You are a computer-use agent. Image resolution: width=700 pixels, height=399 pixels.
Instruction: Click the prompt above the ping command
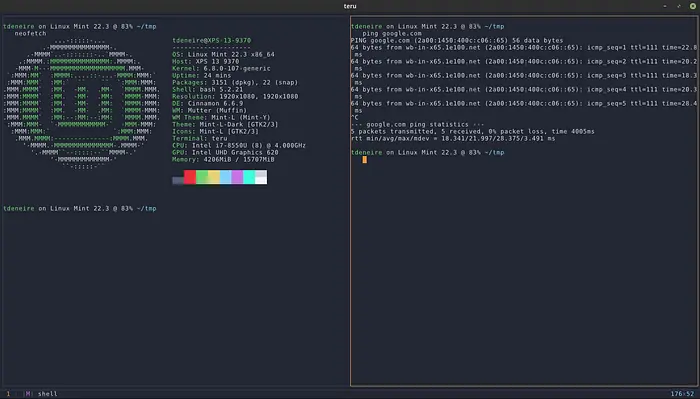(x=428, y=26)
